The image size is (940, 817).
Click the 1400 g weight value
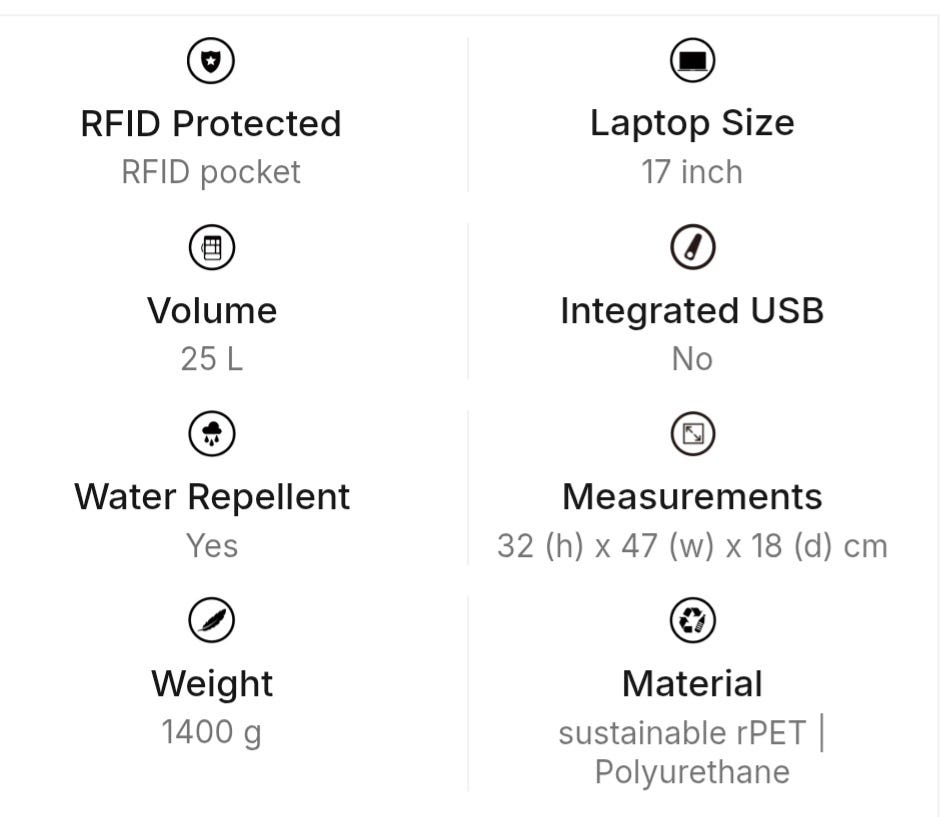click(x=212, y=732)
